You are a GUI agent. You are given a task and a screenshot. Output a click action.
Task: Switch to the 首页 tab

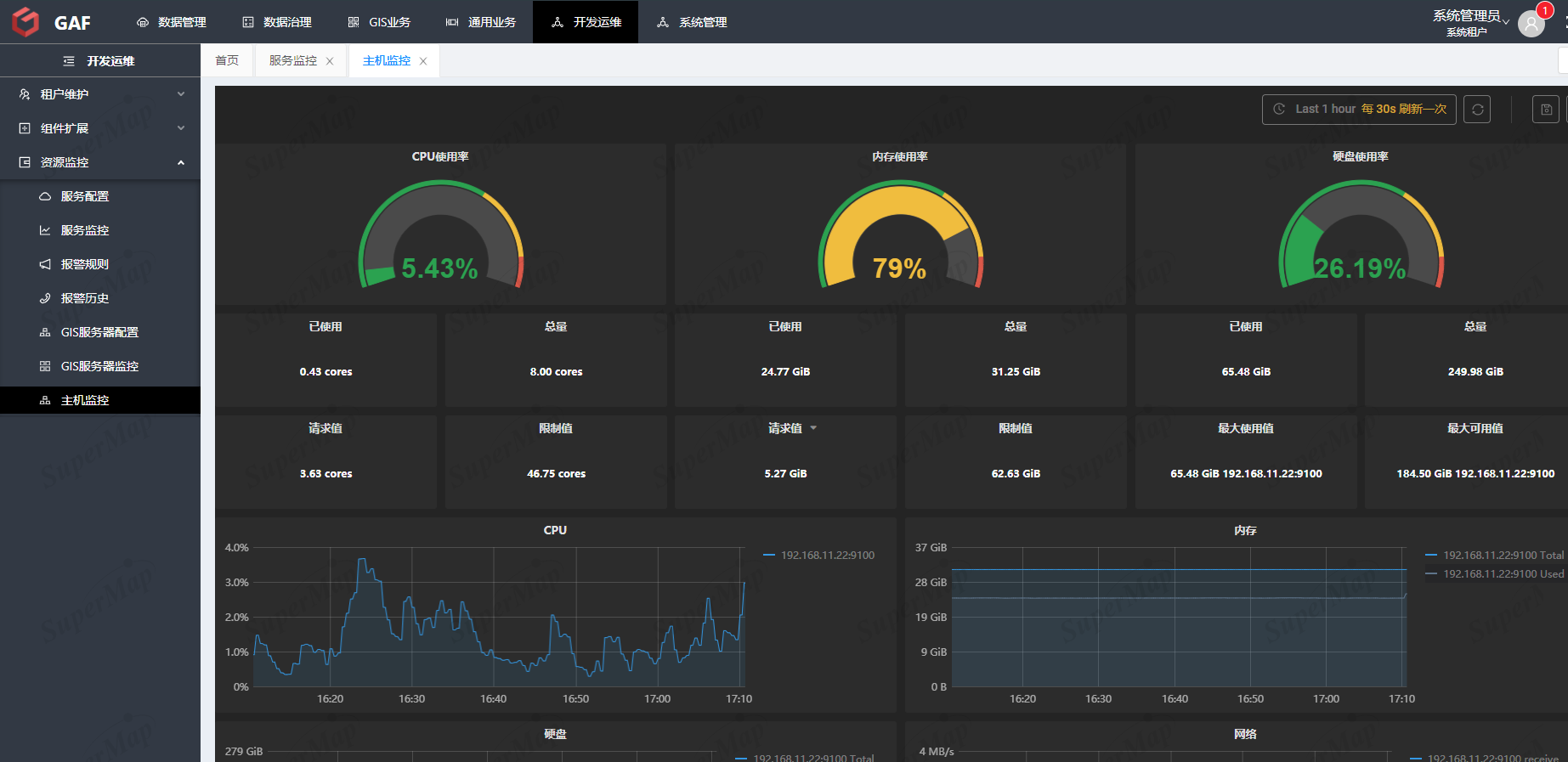[227, 60]
